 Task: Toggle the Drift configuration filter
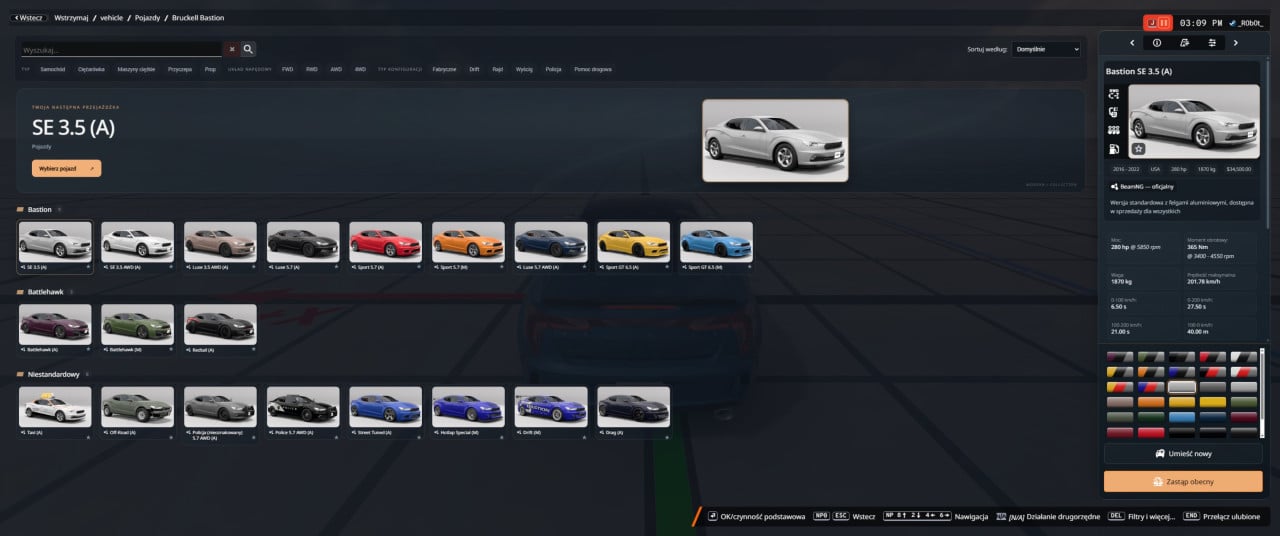(x=474, y=69)
